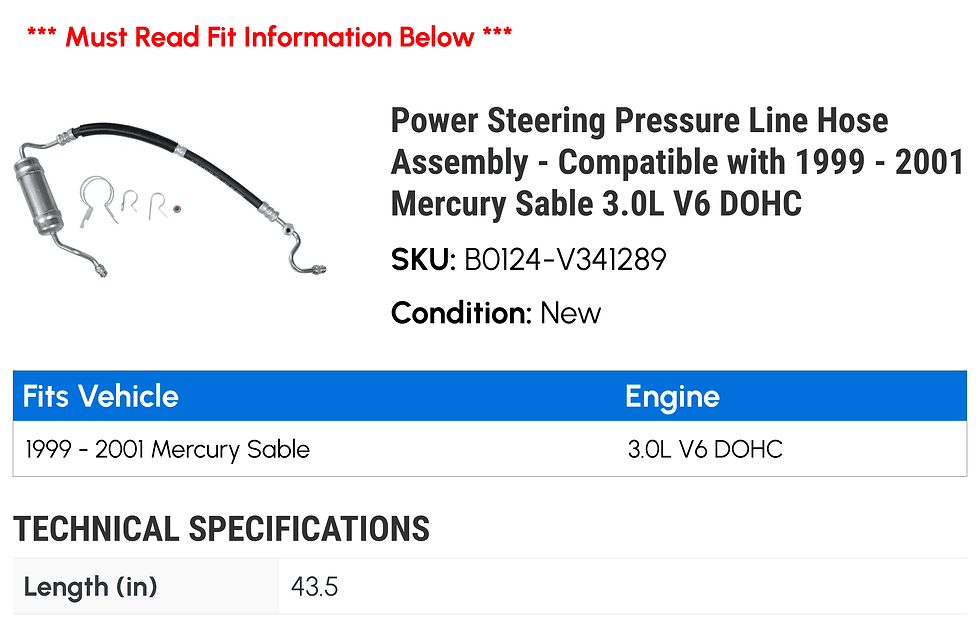This screenshot has width=980, height=627.
Task: Click the Engine column header
Action: (672, 396)
